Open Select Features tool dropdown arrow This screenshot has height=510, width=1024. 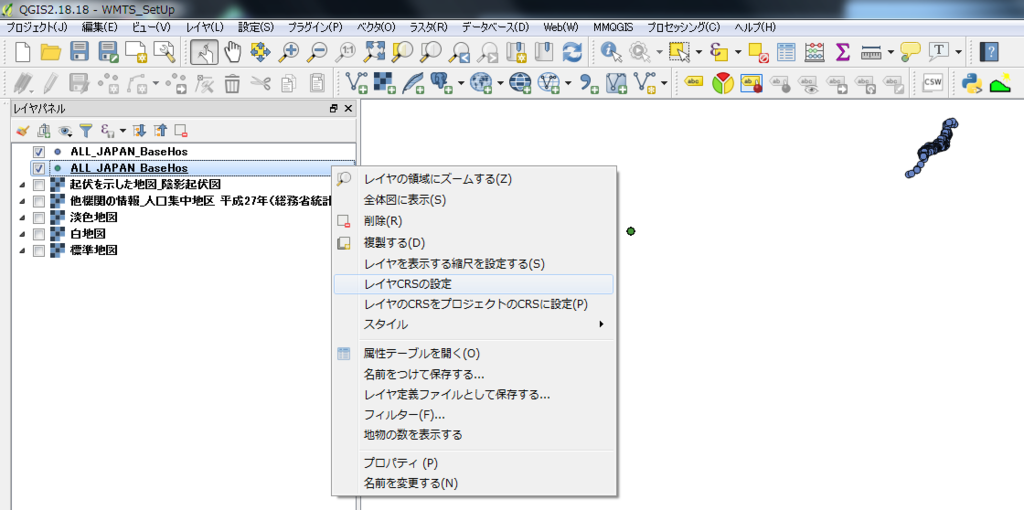coord(699,52)
